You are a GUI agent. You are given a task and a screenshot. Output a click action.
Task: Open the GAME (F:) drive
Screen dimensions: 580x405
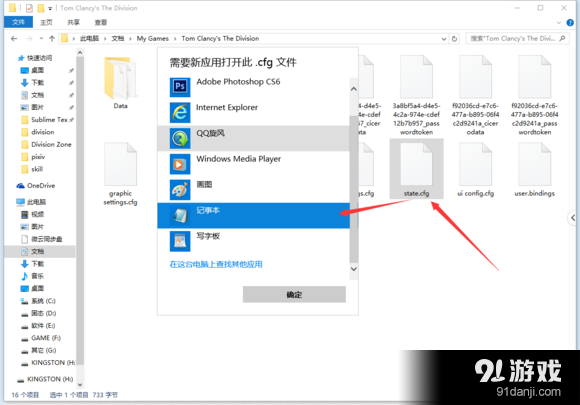pyautogui.click(x=41, y=338)
